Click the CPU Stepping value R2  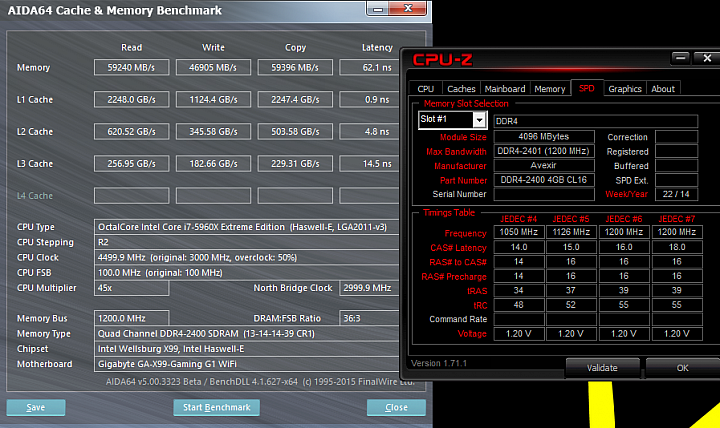[x=247, y=242]
